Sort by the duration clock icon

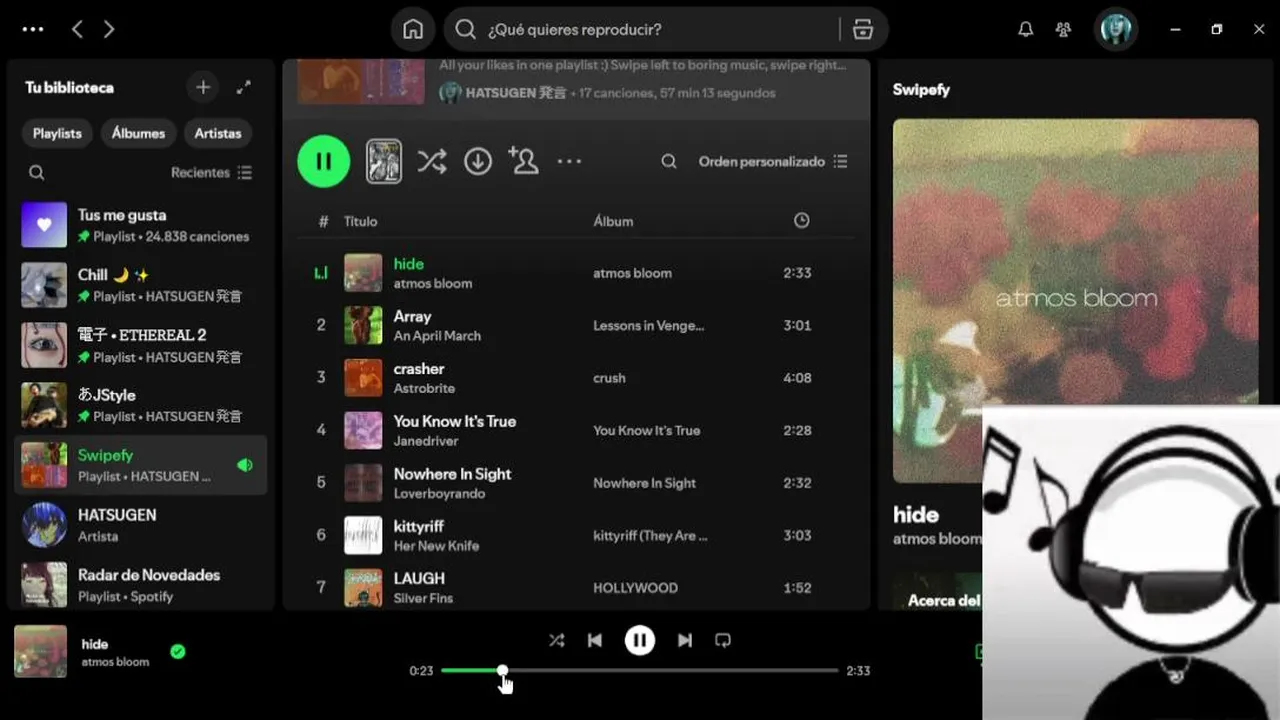(x=801, y=221)
